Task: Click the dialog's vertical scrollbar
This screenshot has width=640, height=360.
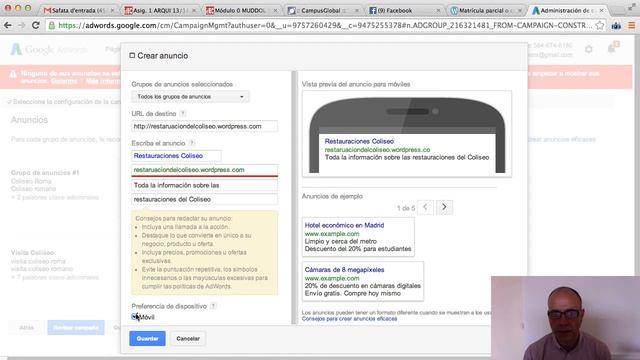Action: (294, 198)
